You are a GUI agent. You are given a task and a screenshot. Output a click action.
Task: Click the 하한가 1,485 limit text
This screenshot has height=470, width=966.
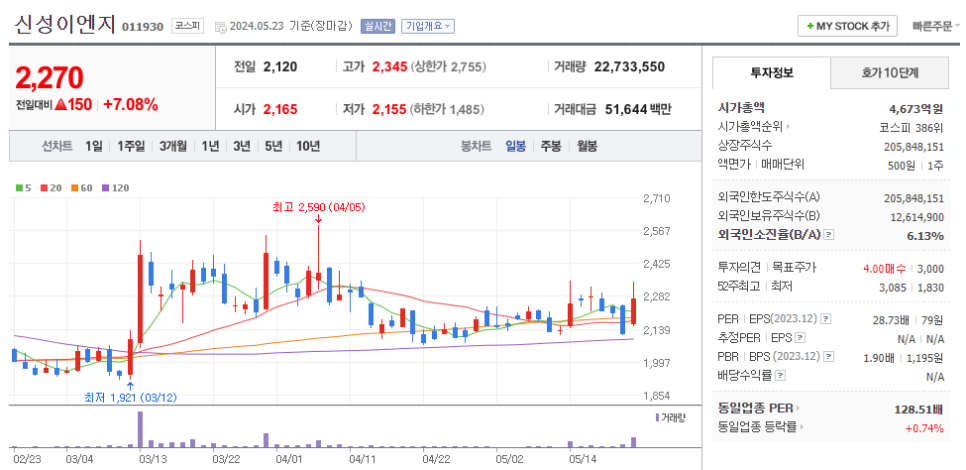447,110
